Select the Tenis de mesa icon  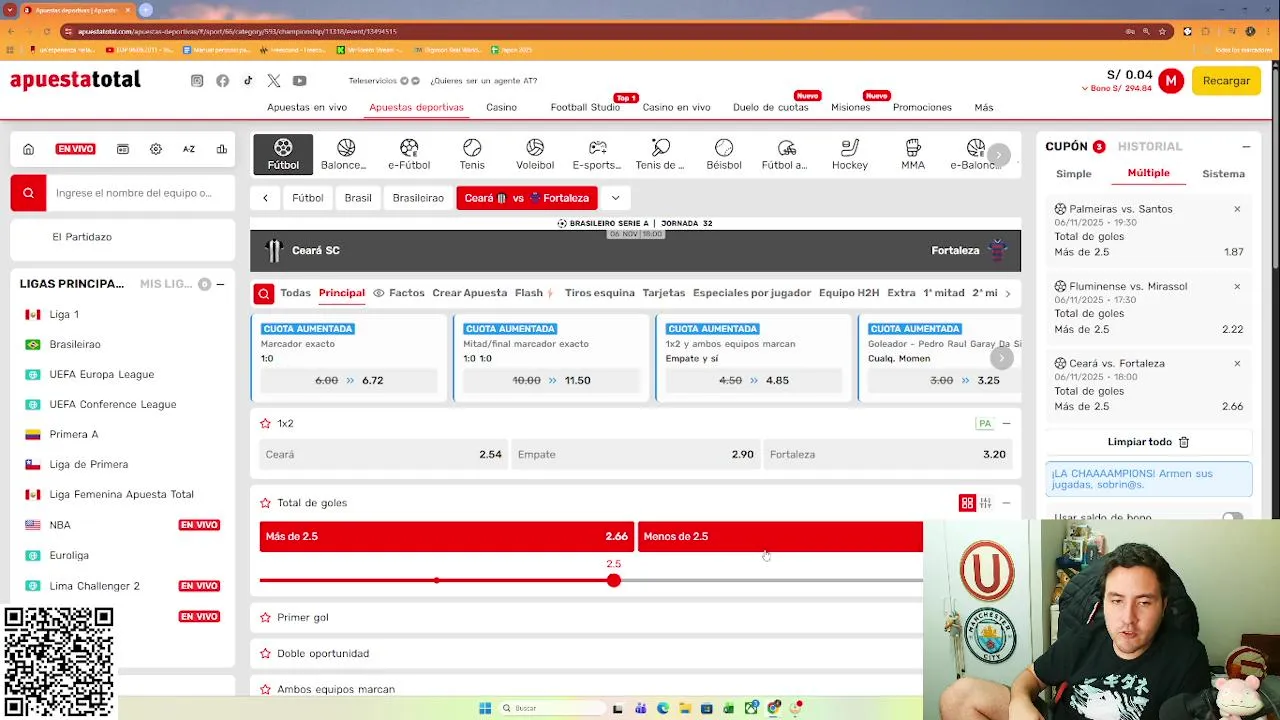click(x=660, y=154)
